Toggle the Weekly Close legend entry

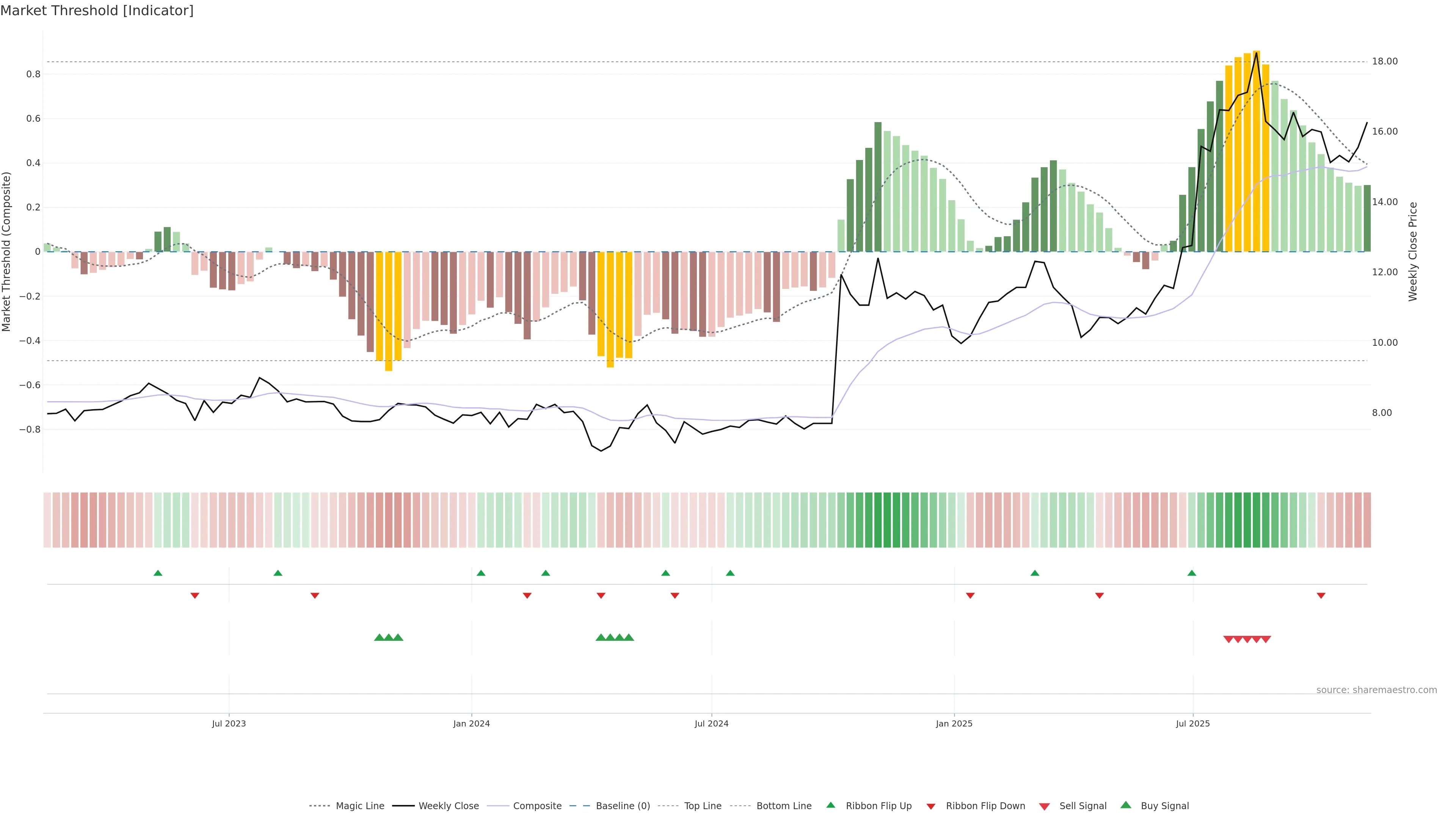(448, 806)
